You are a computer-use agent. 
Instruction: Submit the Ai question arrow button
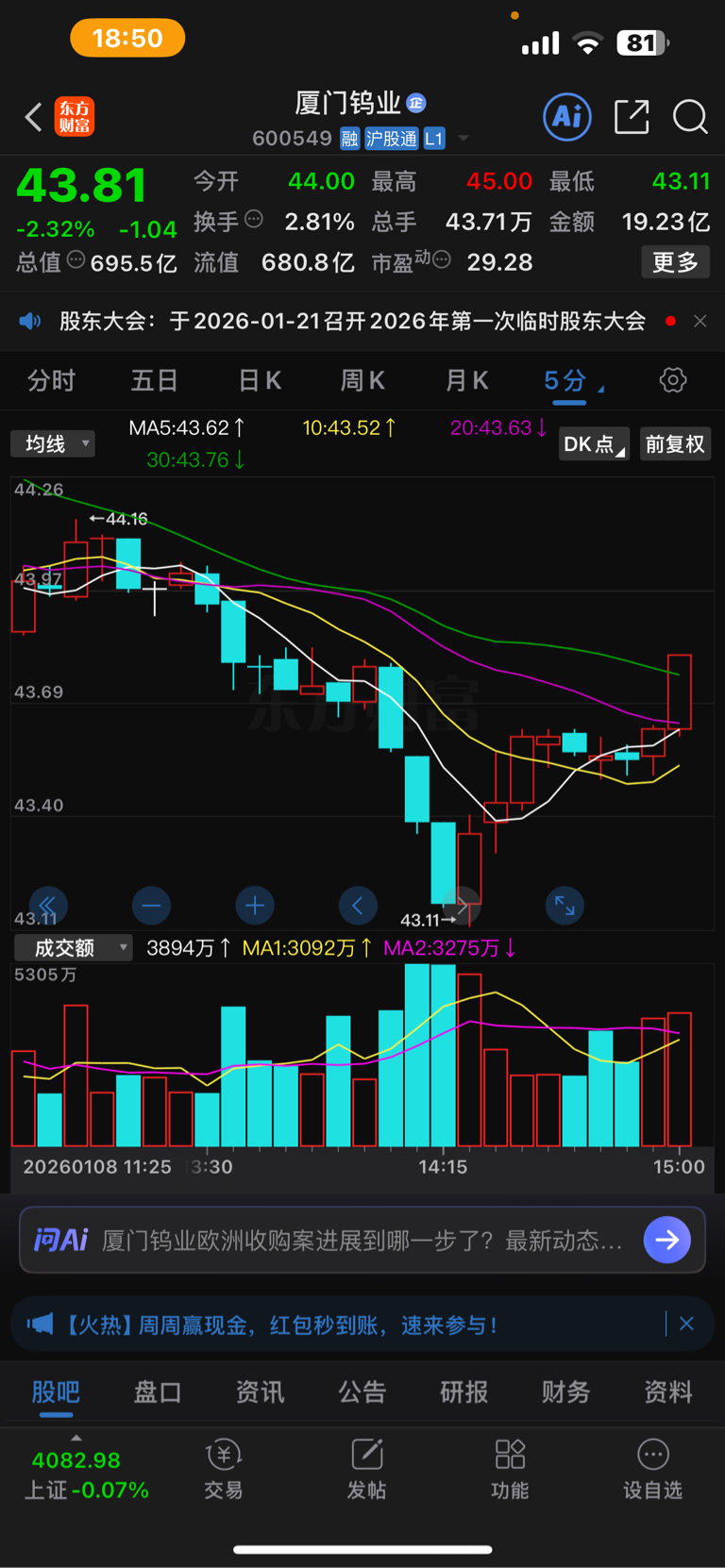point(667,1240)
